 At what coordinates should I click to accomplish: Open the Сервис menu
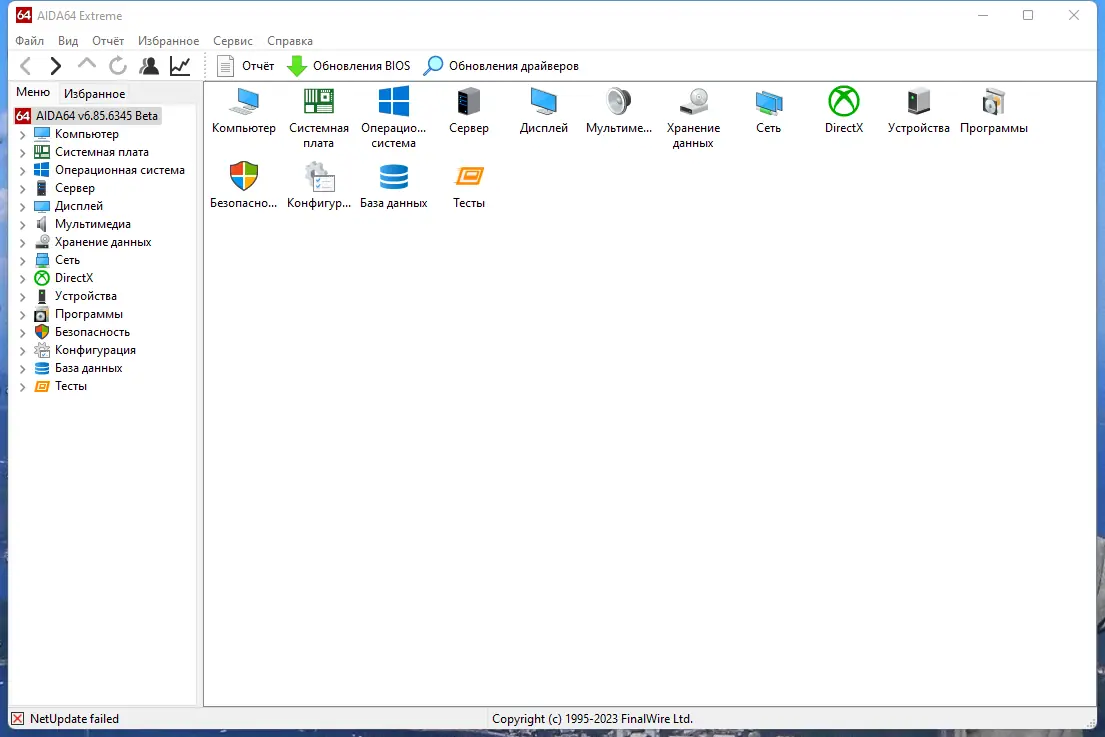coord(233,41)
